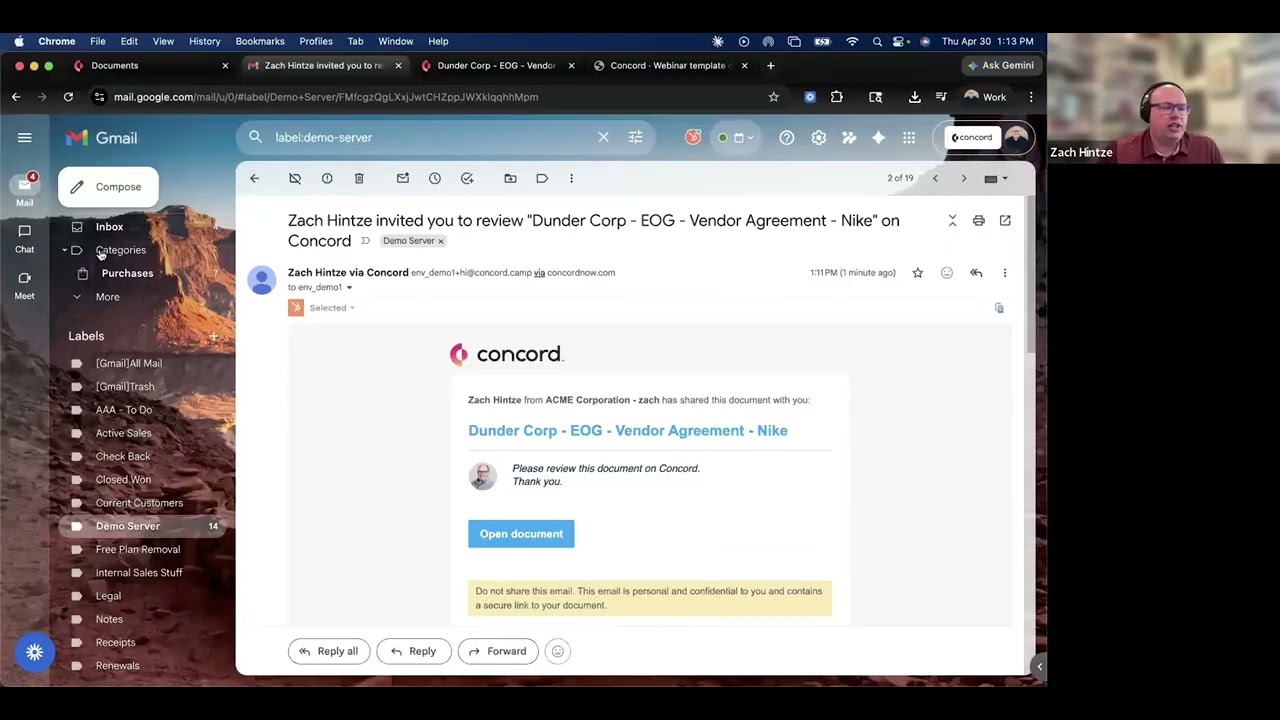Show side panel arrow at bottom right

1039,666
